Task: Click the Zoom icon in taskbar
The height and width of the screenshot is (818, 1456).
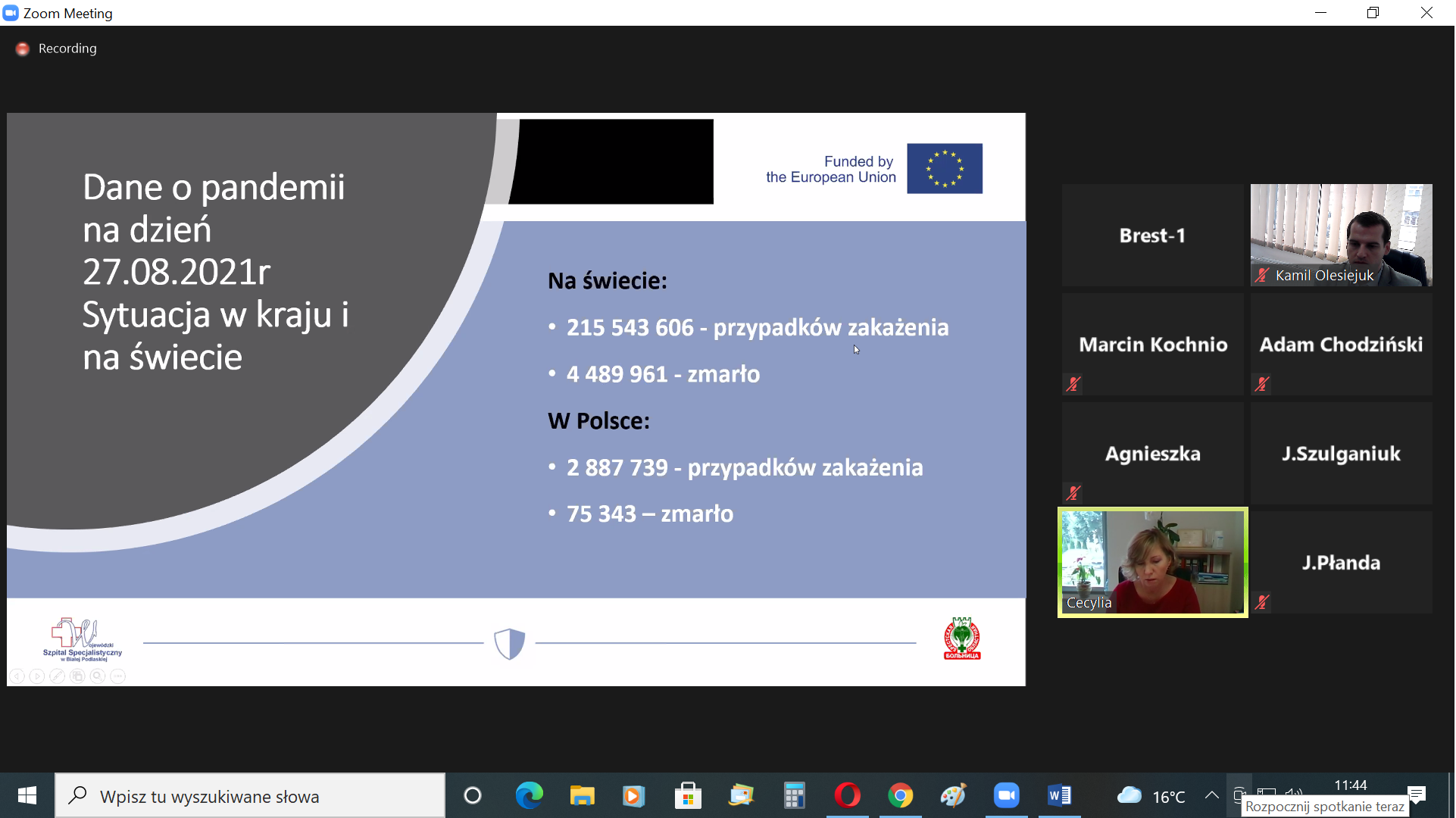Action: pyautogui.click(x=1006, y=795)
